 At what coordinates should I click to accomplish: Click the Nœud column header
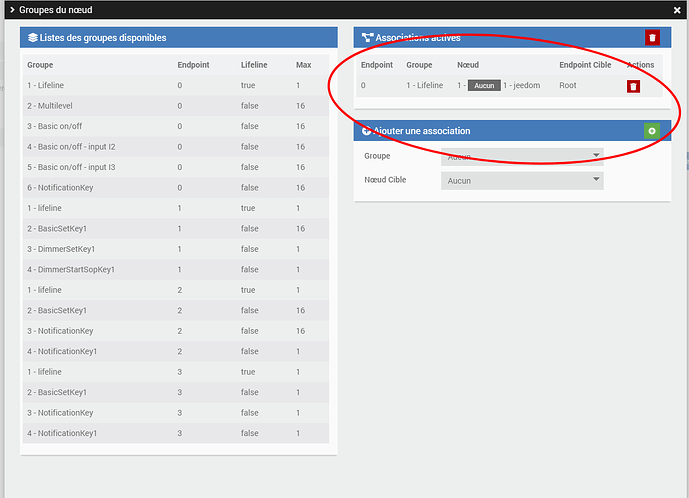click(x=468, y=65)
